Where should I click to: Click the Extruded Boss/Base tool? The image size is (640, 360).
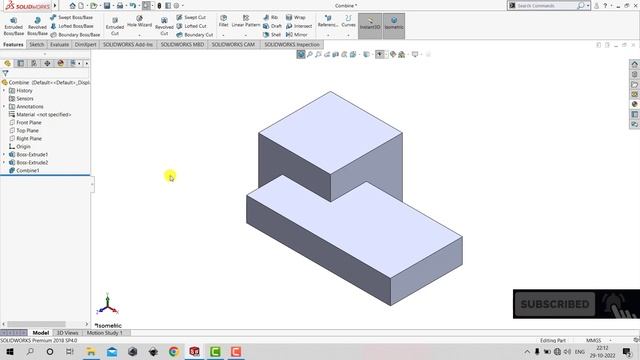[x=13, y=26]
